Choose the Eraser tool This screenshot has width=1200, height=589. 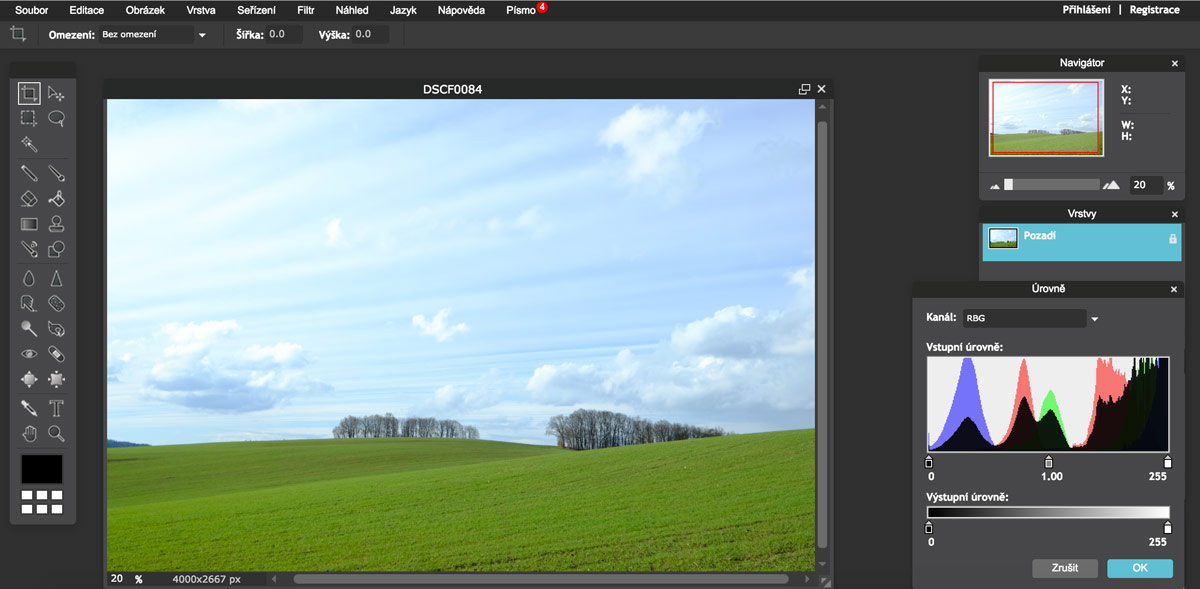tap(29, 198)
